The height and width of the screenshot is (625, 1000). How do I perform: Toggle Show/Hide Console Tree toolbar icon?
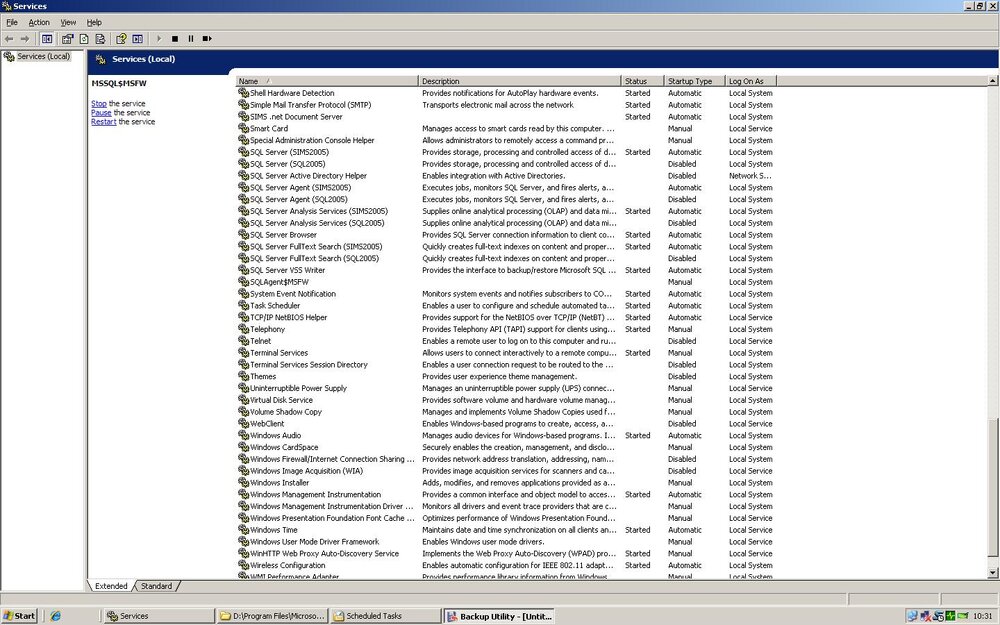[47, 39]
